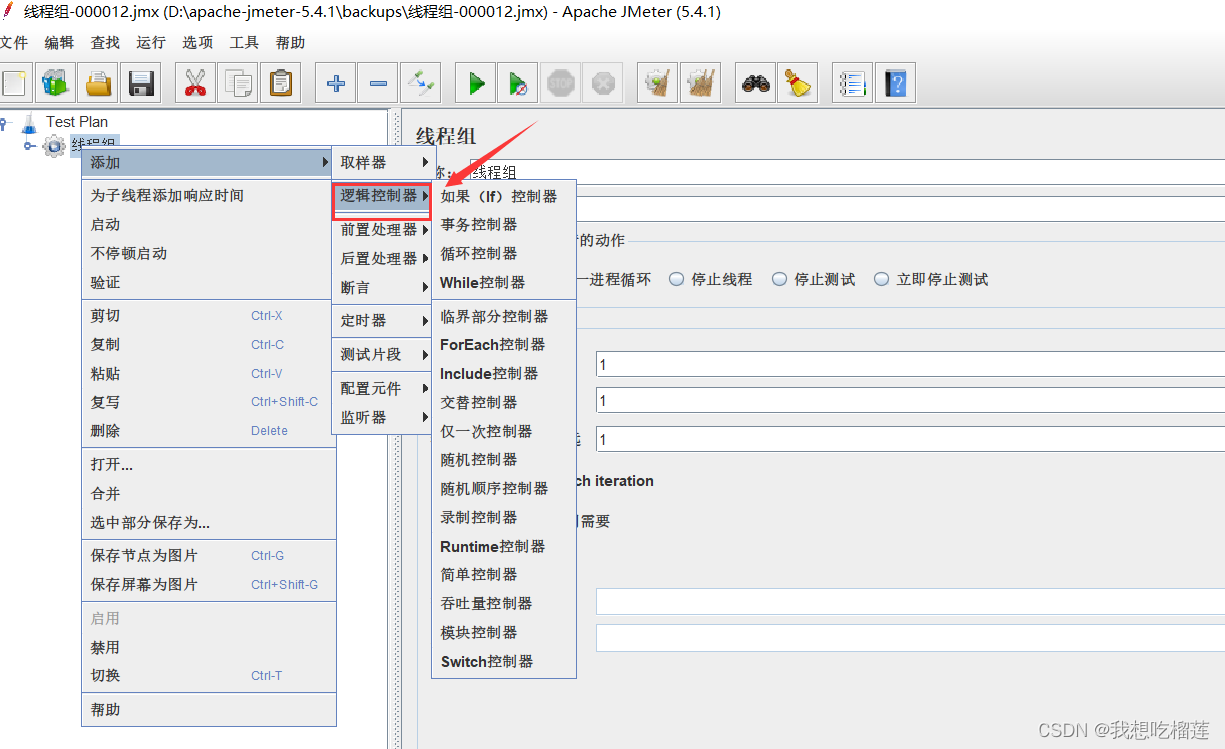1225x749 pixels.
Task: Collapse the Test Plan tree toggle
Action: pos(3,122)
